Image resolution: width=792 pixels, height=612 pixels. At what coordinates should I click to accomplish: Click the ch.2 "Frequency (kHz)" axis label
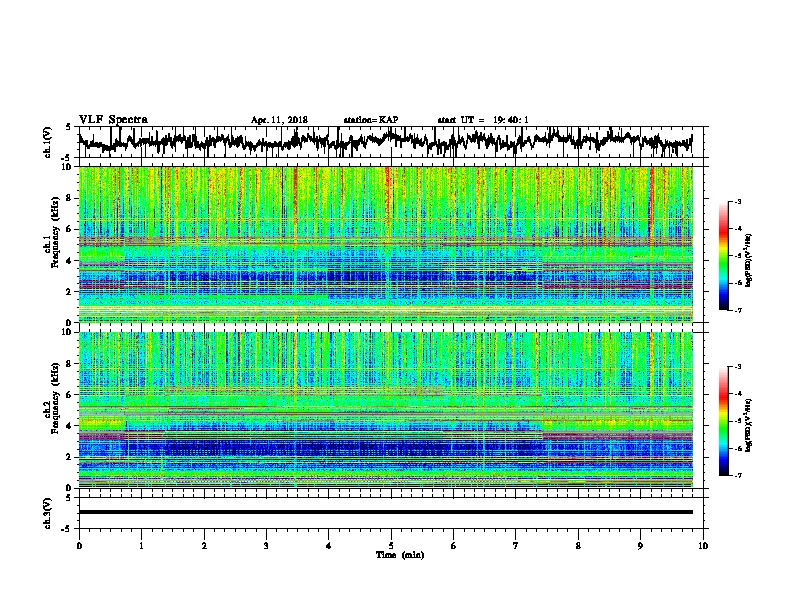coord(55,398)
